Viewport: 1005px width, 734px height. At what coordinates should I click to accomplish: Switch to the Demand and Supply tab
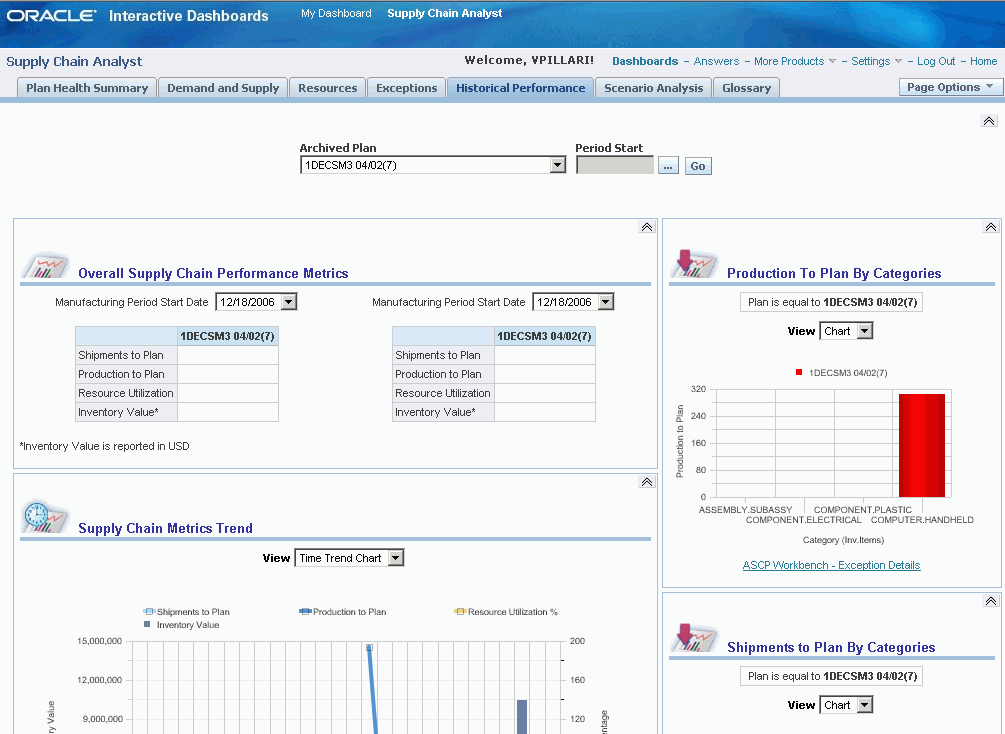pos(223,88)
